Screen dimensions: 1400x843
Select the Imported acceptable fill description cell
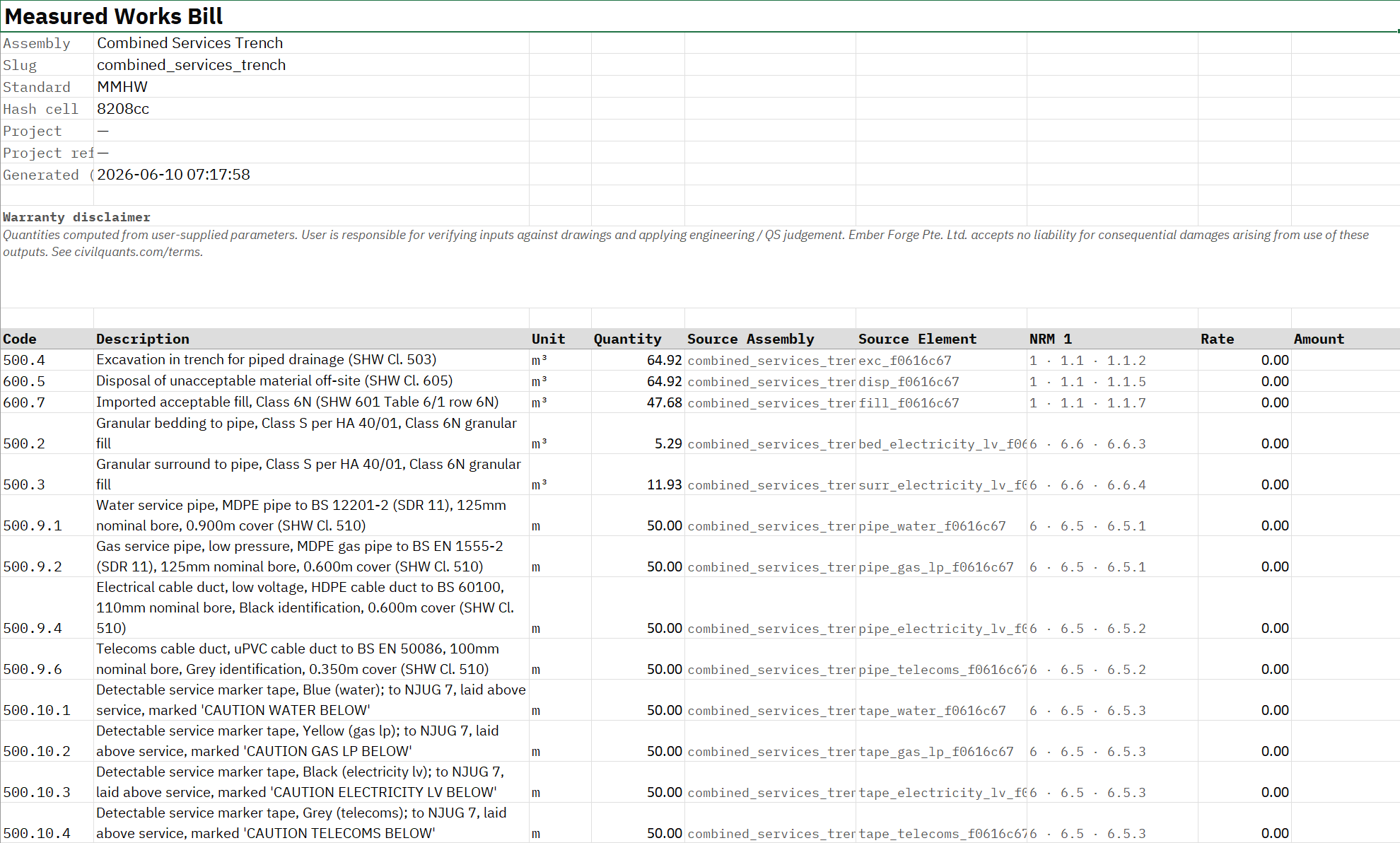(311, 402)
